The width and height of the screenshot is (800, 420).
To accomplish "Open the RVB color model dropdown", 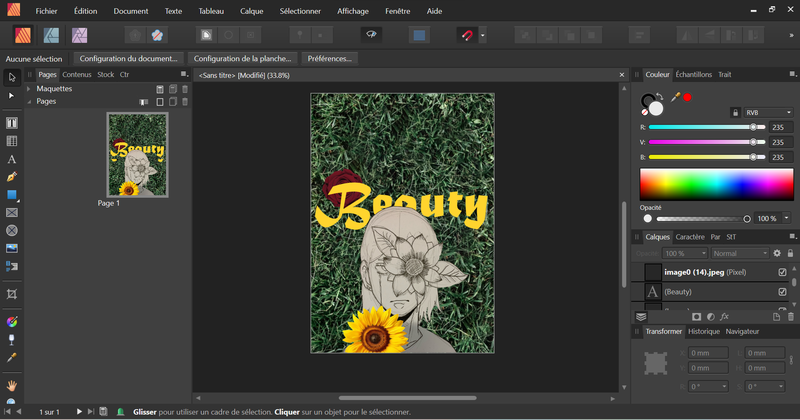I will click(x=768, y=113).
